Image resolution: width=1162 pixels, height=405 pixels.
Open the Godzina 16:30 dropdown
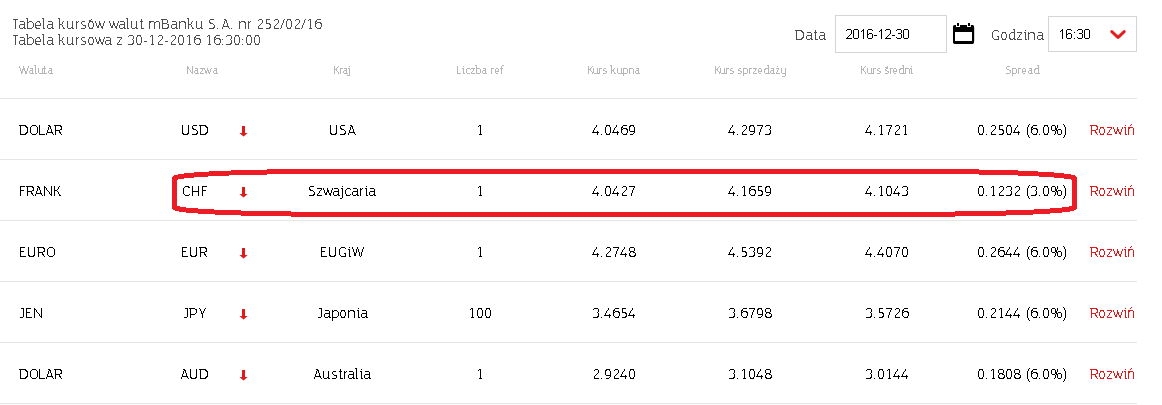point(1092,34)
